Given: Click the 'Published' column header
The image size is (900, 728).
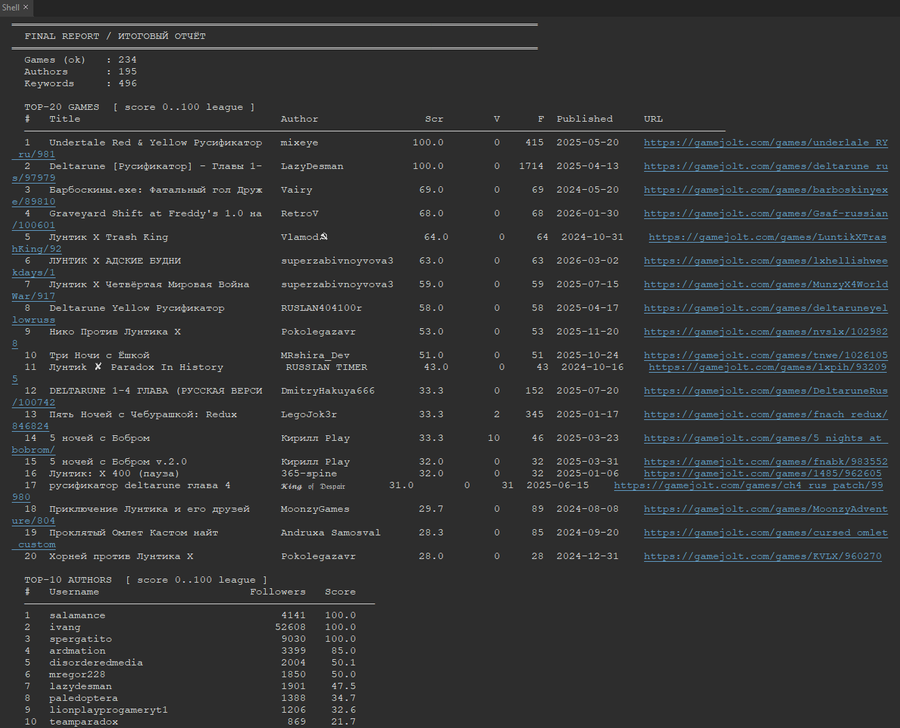Looking at the screenshot, I should 584,119.
